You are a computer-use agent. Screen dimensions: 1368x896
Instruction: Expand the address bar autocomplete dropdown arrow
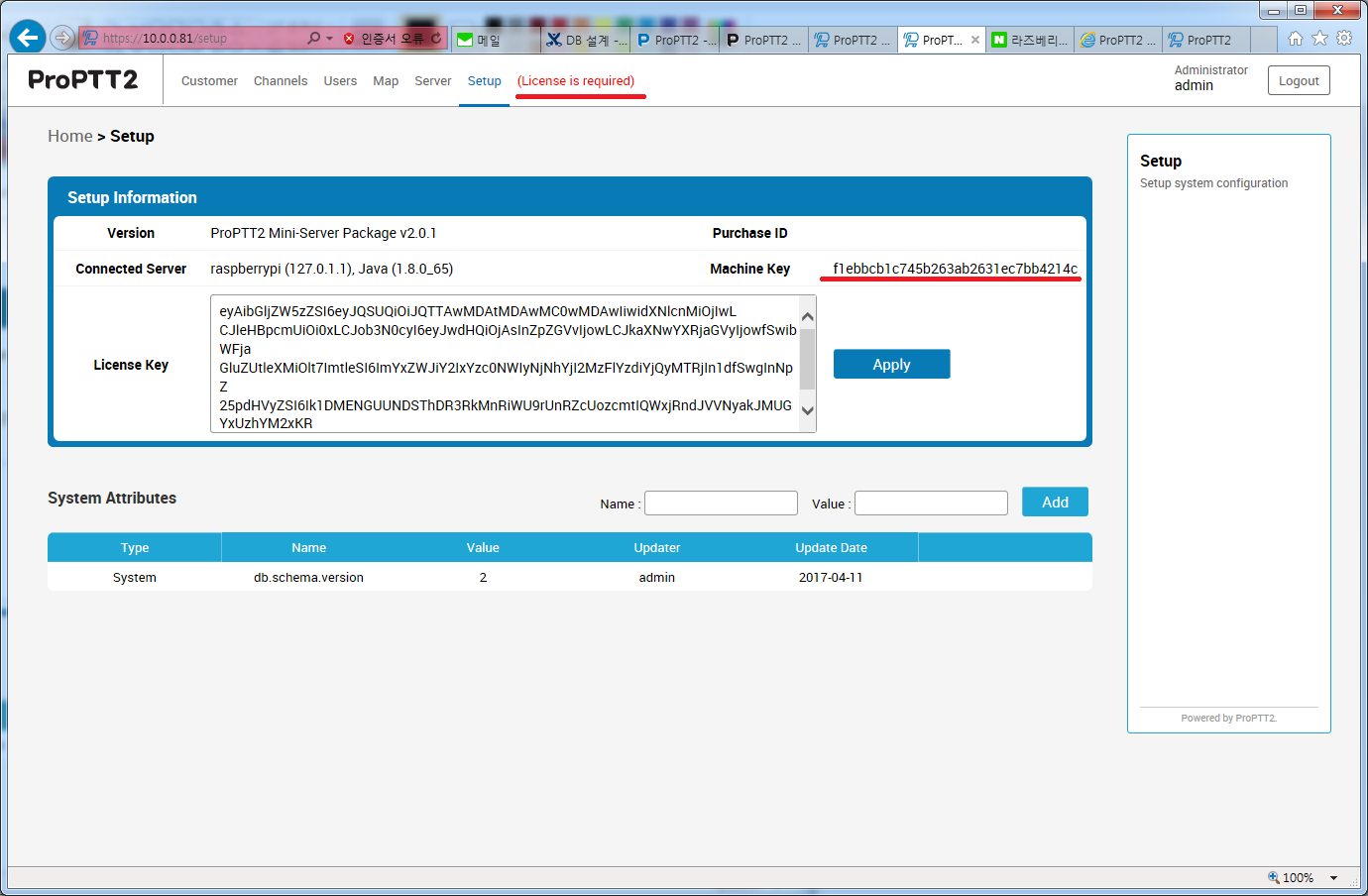pos(329,39)
